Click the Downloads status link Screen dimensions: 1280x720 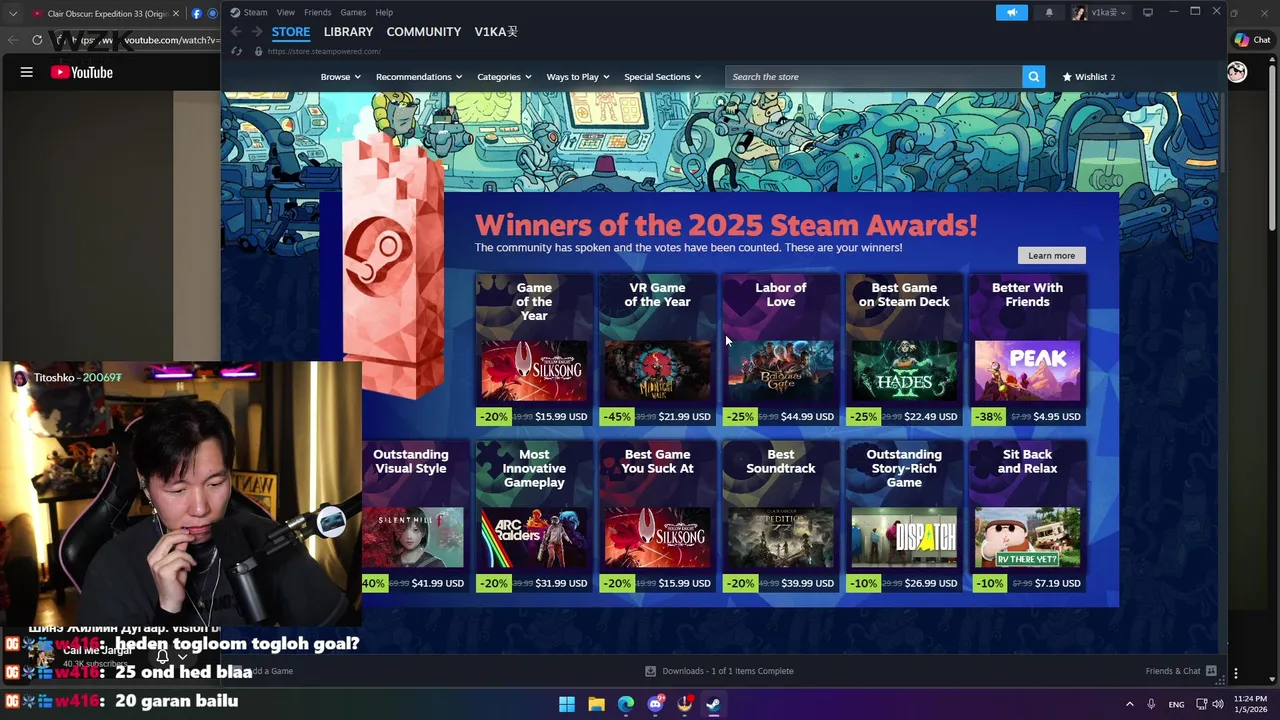tap(727, 671)
